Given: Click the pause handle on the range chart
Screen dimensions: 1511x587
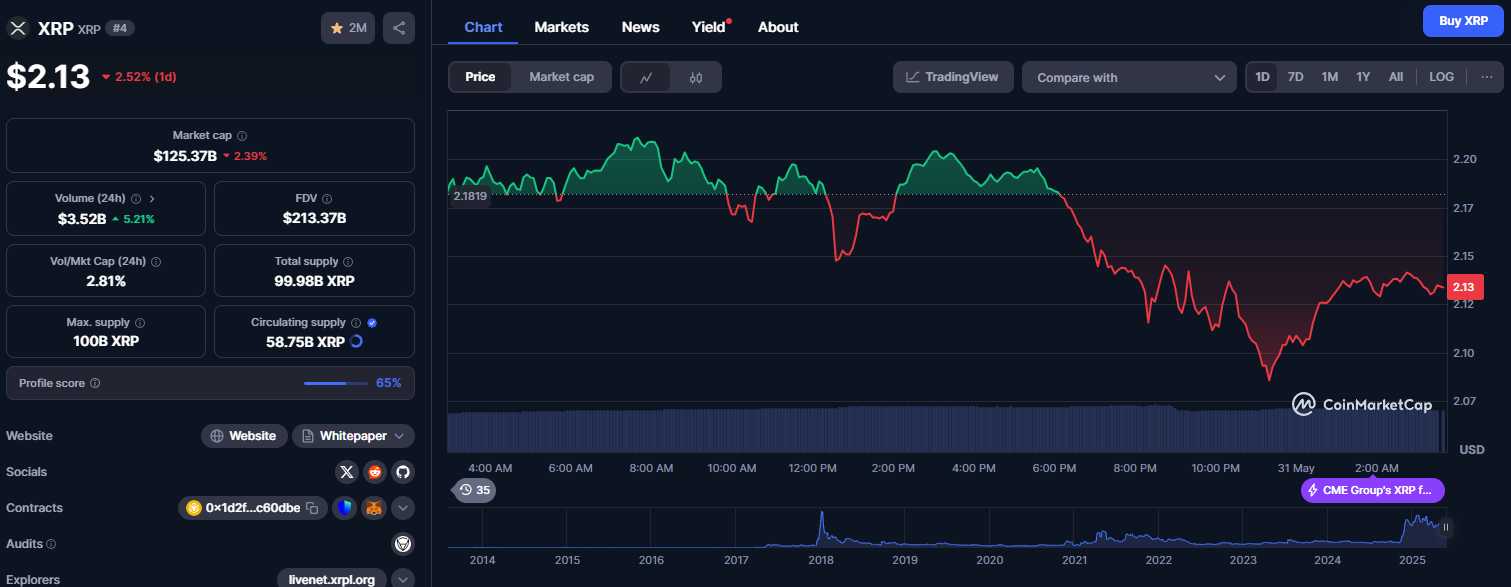Looking at the screenshot, I should tap(1445, 527).
